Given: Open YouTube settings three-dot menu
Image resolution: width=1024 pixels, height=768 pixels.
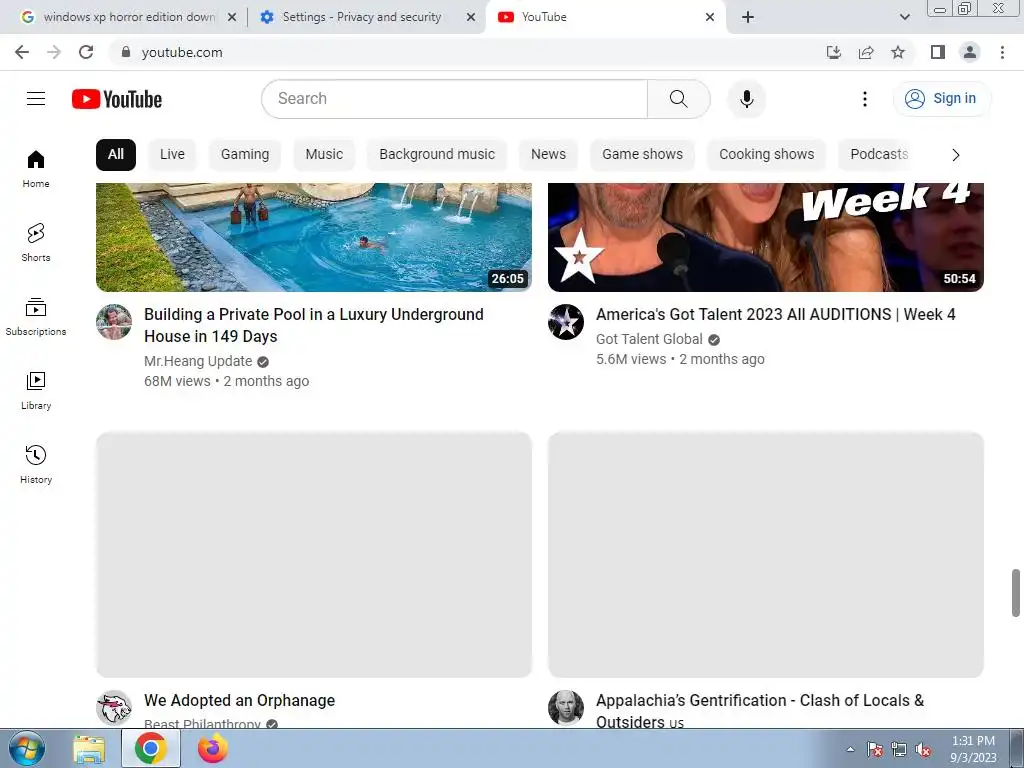Looking at the screenshot, I should [865, 99].
